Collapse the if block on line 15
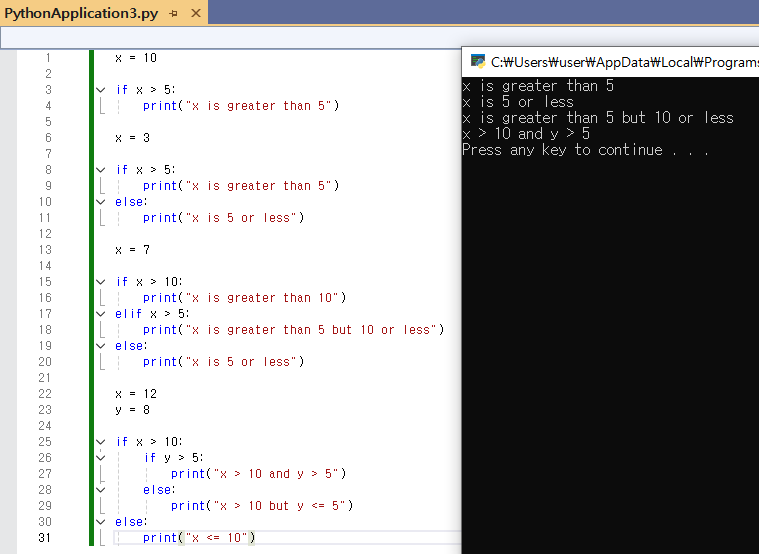 coord(101,281)
